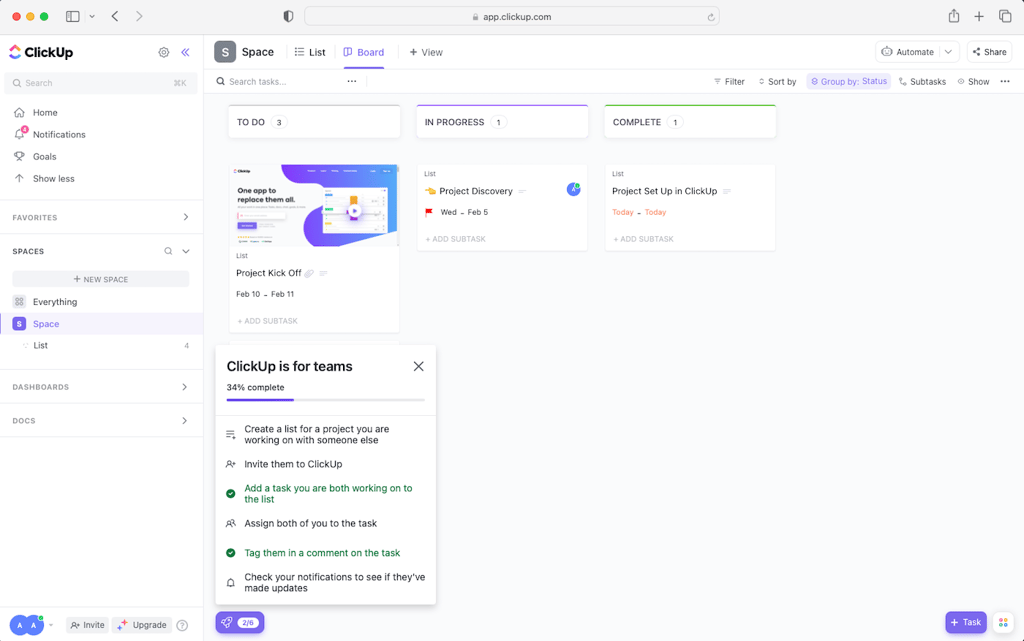Open ClickUp settings gear icon
Screen dimensions: 1024x641
point(164,52)
